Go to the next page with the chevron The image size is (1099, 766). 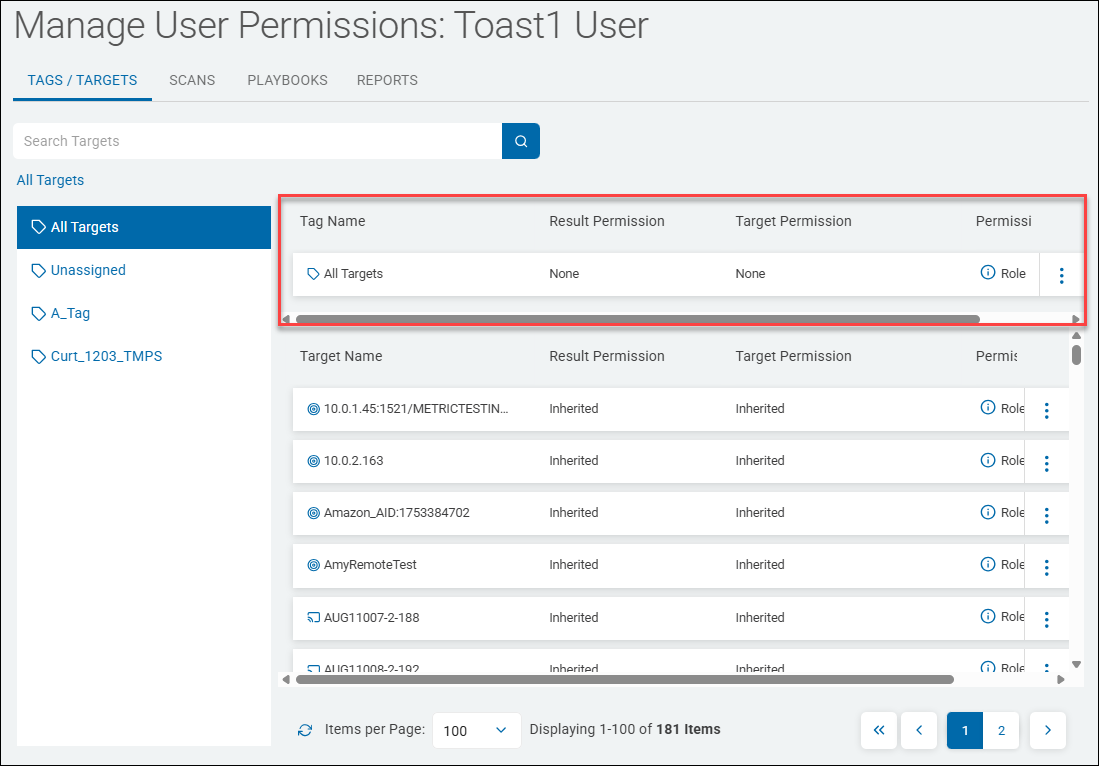point(1047,730)
